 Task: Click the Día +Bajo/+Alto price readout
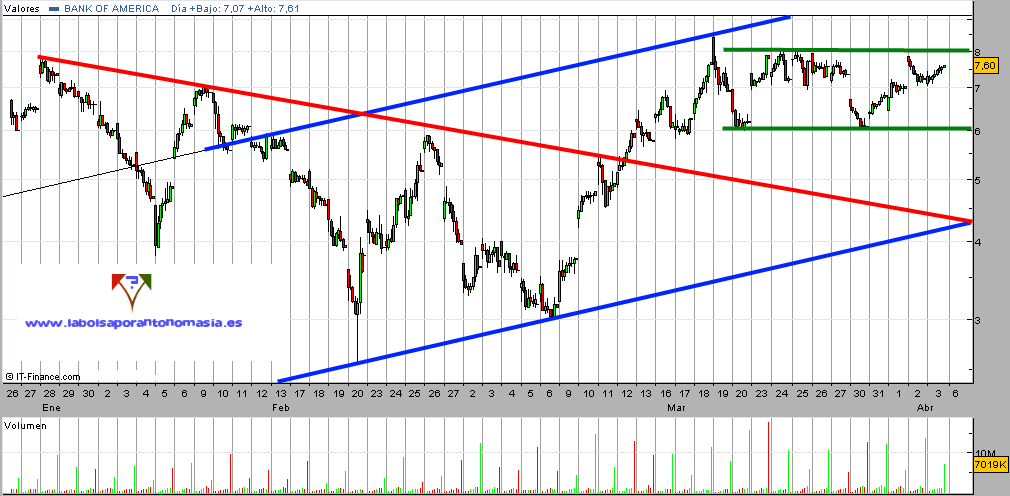233,9
